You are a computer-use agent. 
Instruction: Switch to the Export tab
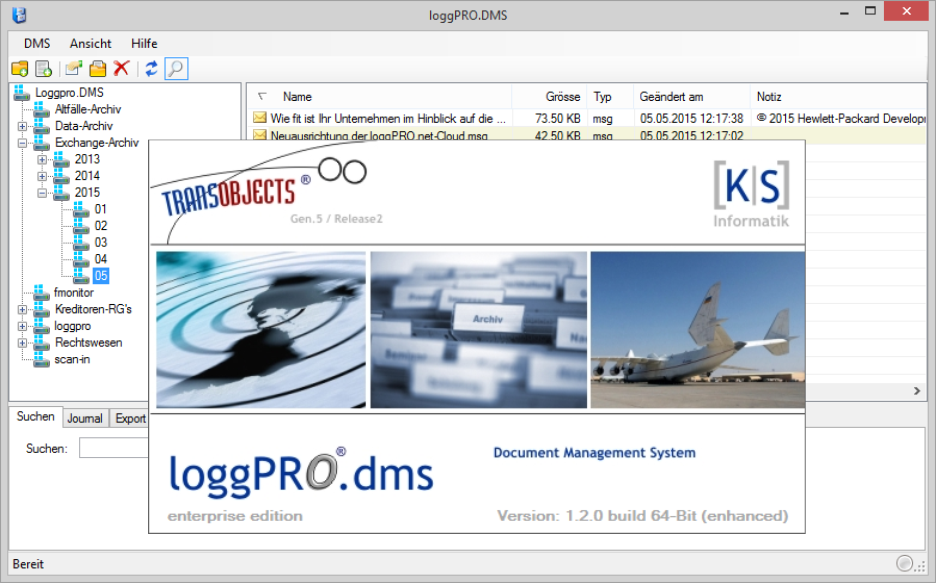(130, 418)
